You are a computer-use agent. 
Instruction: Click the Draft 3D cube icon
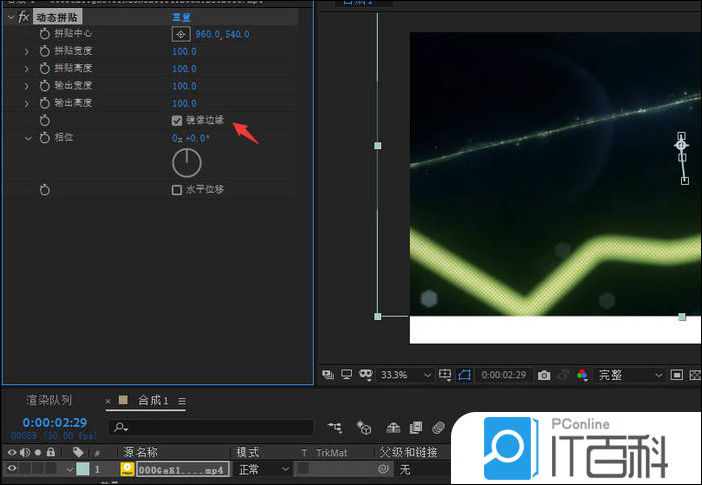[x=364, y=427]
